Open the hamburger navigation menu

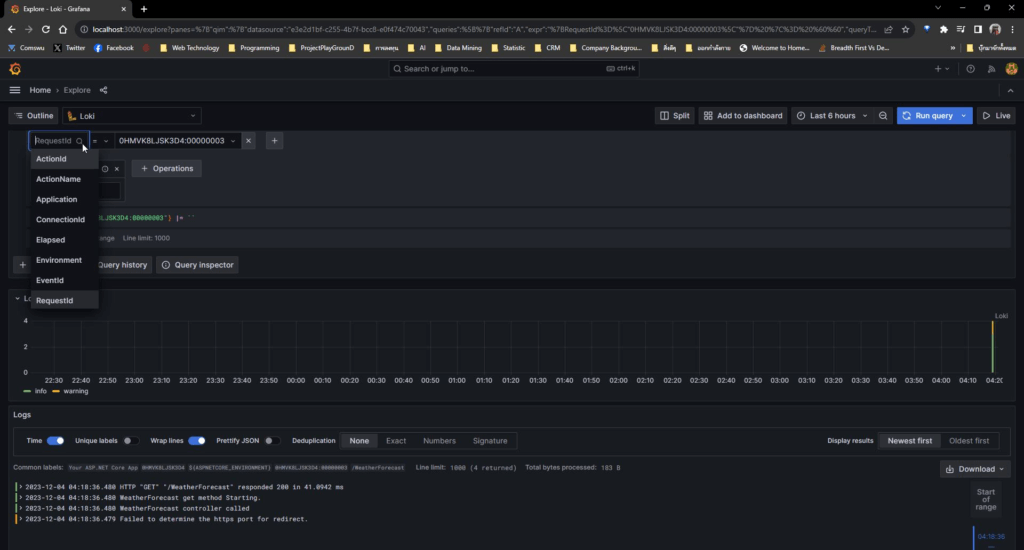coord(15,90)
